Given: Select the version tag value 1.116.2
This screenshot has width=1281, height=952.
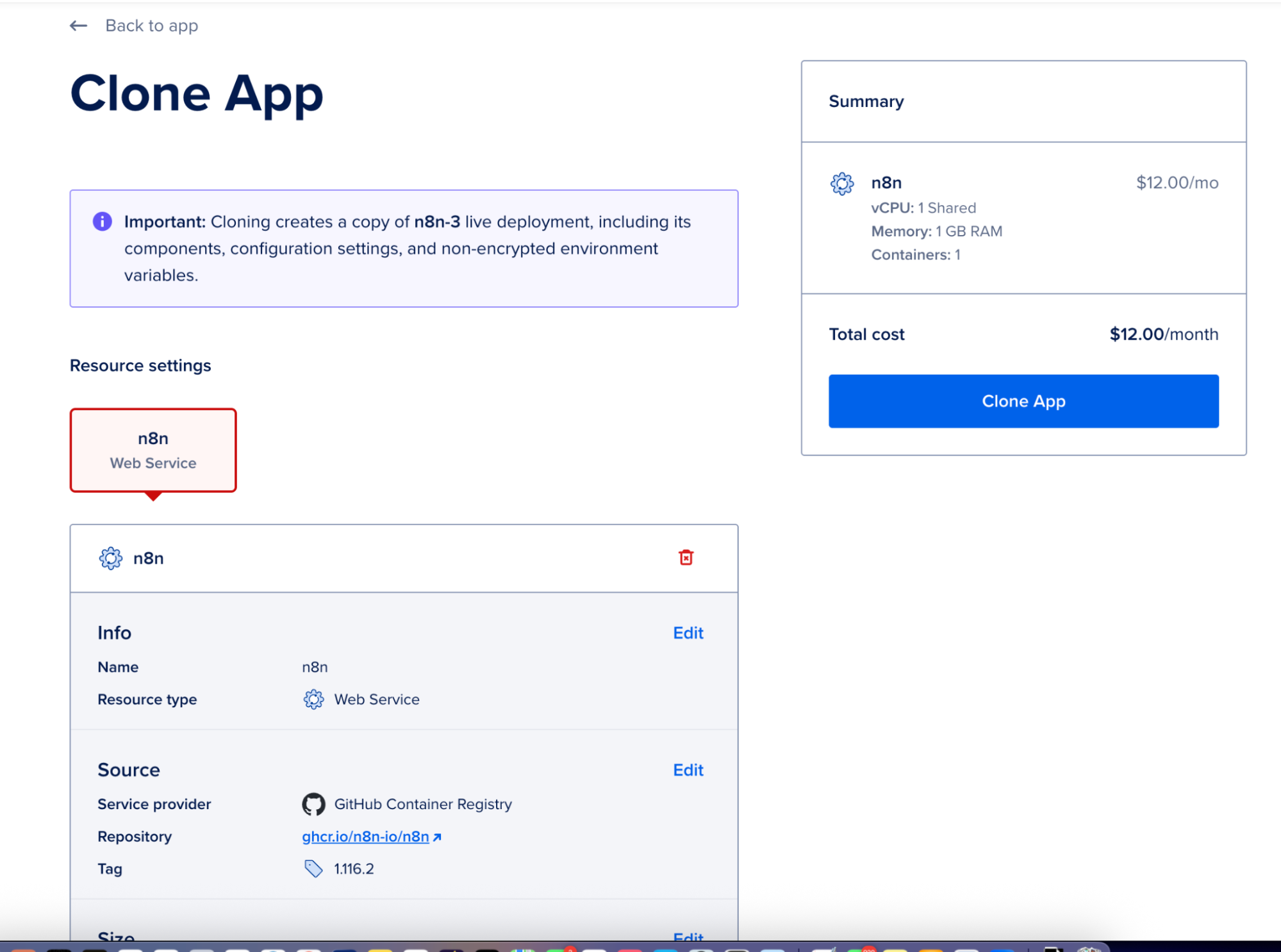Looking at the screenshot, I should [354, 869].
